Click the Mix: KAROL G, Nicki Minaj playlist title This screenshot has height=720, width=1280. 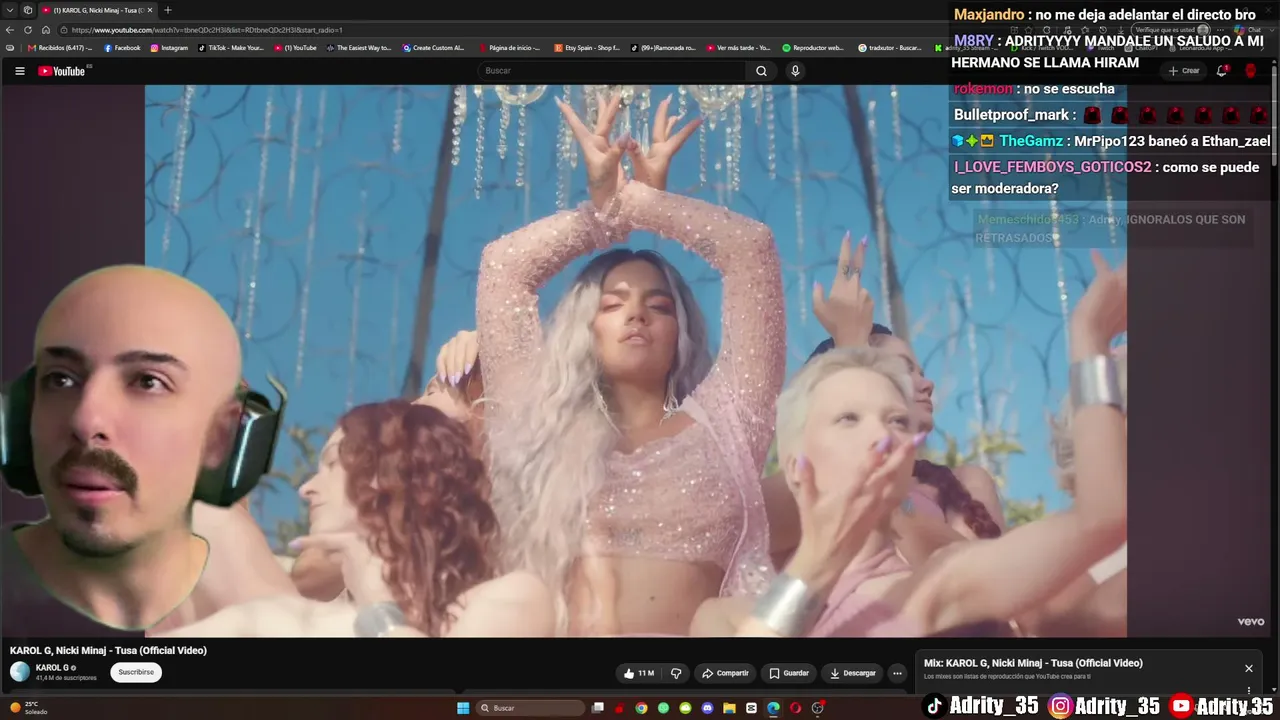click(1033, 663)
